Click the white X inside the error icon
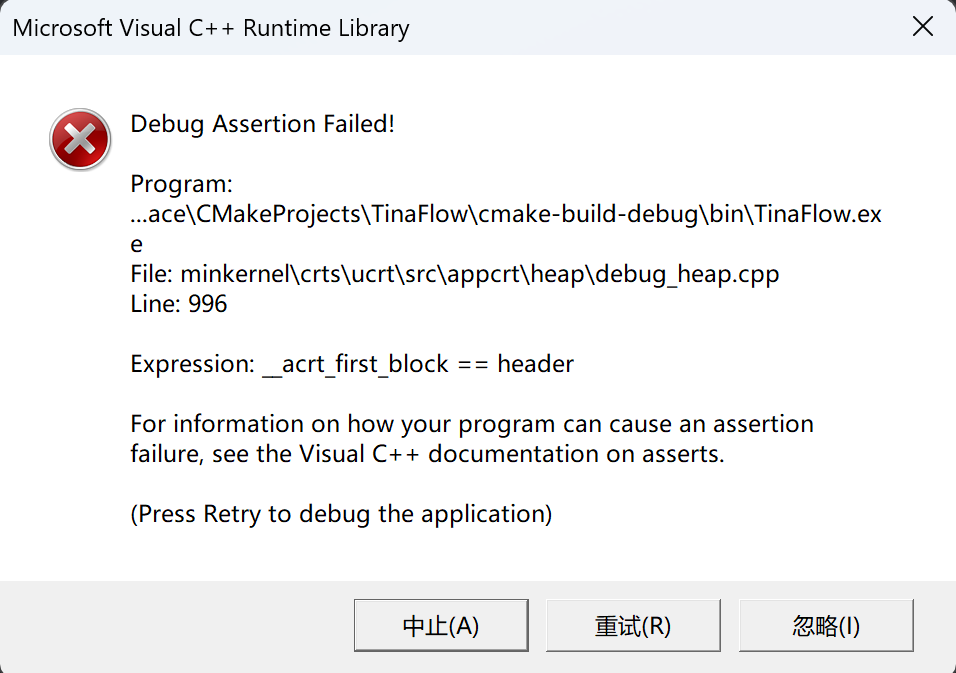 (80, 140)
